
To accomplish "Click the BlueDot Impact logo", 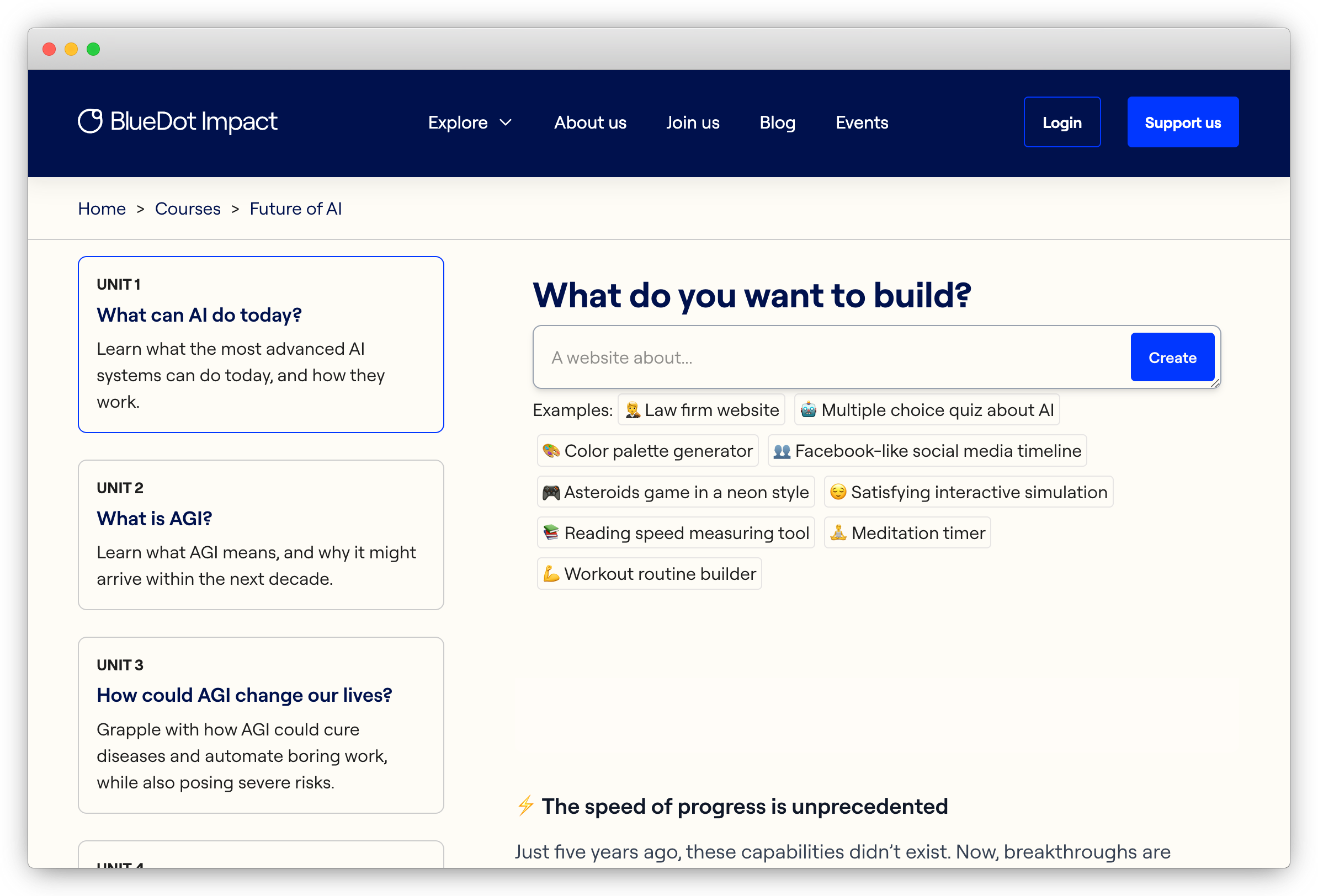I will (178, 121).
